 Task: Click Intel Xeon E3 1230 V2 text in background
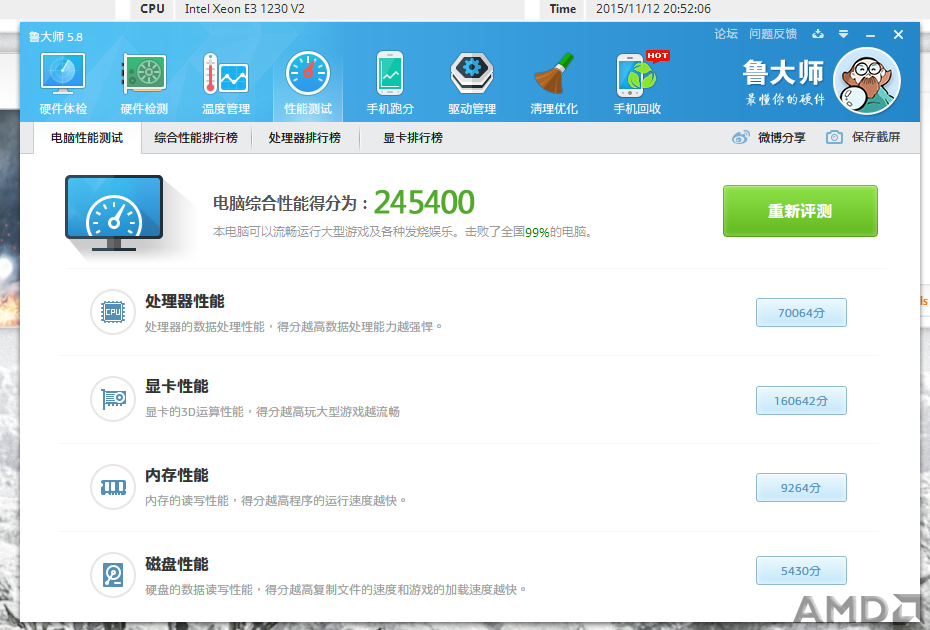click(x=244, y=8)
